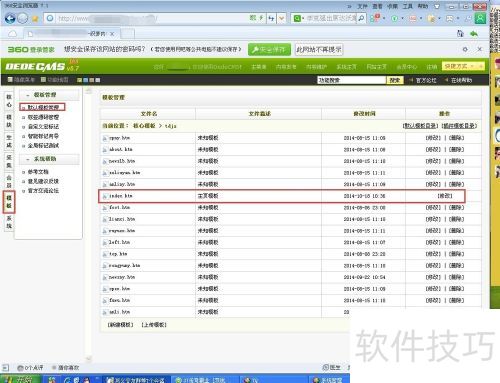
Task: Toggle 功能地图 in the dark toolbar
Action: coord(54,80)
